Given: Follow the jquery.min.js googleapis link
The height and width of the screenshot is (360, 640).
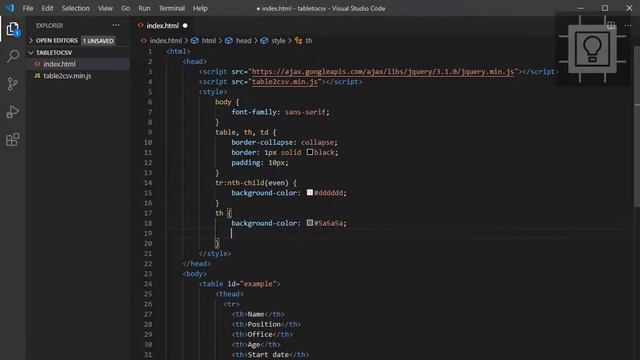Looking at the screenshot, I should 382,72.
